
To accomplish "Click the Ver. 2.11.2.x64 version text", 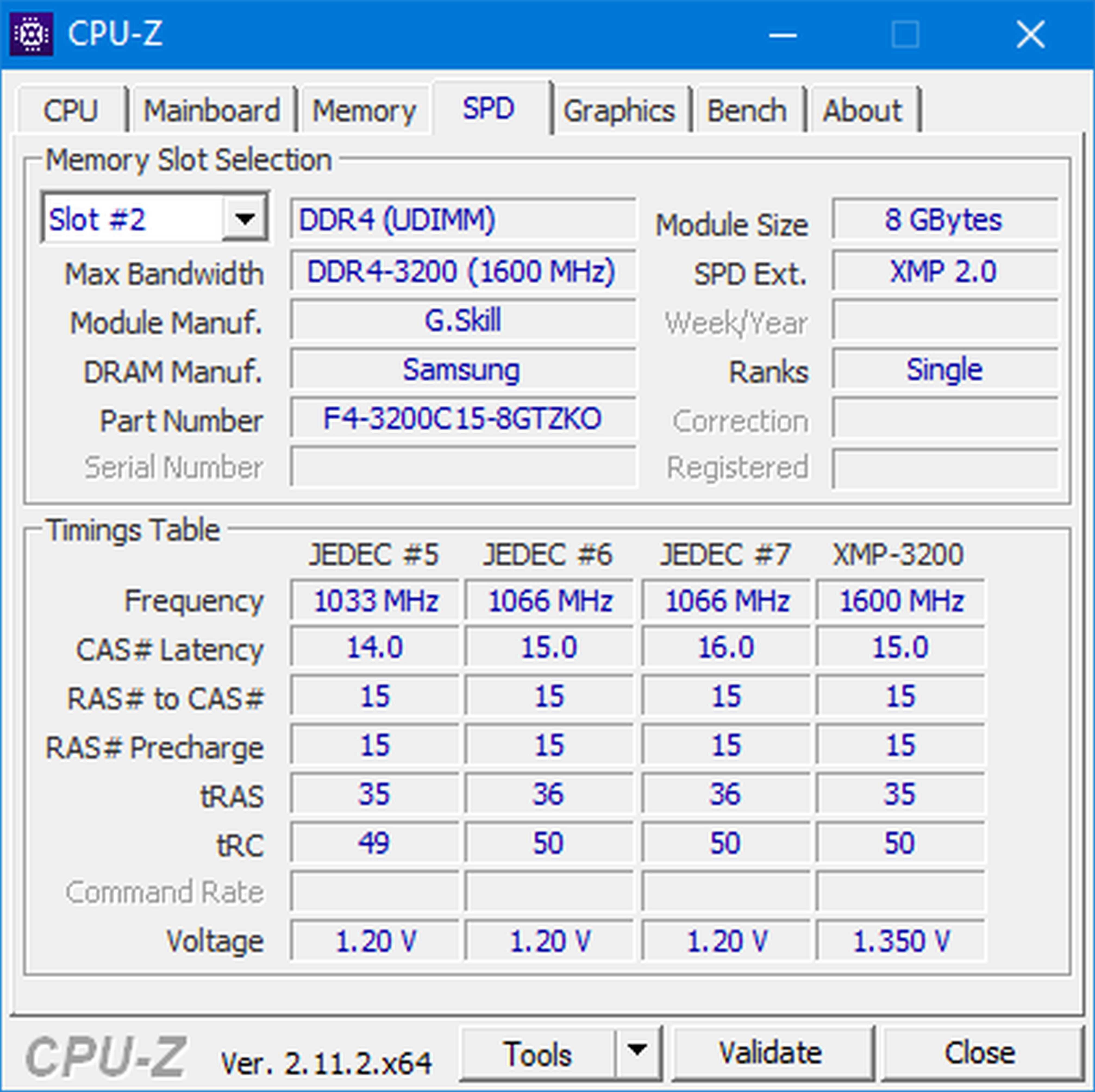I will [326, 1063].
